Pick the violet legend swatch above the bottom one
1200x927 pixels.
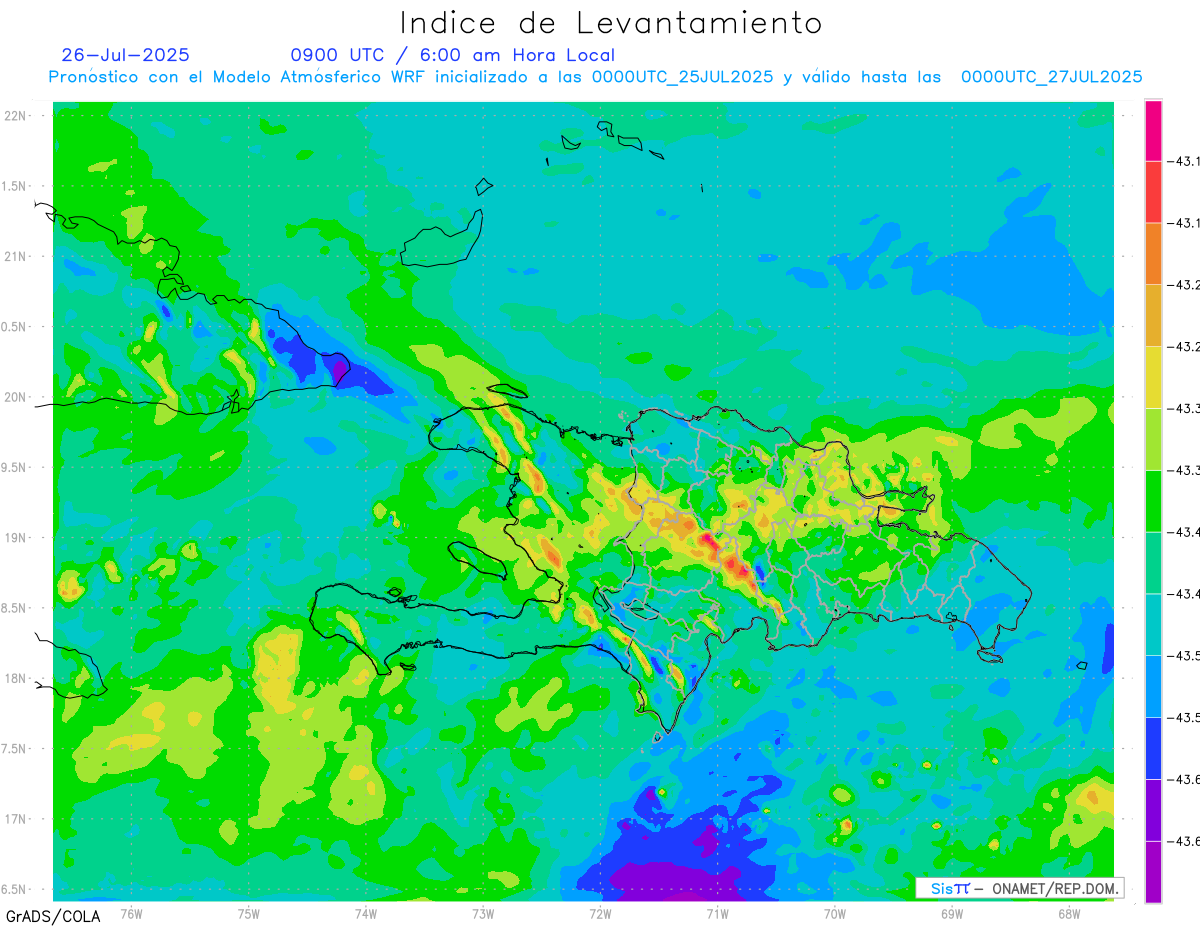(1153, 810)
